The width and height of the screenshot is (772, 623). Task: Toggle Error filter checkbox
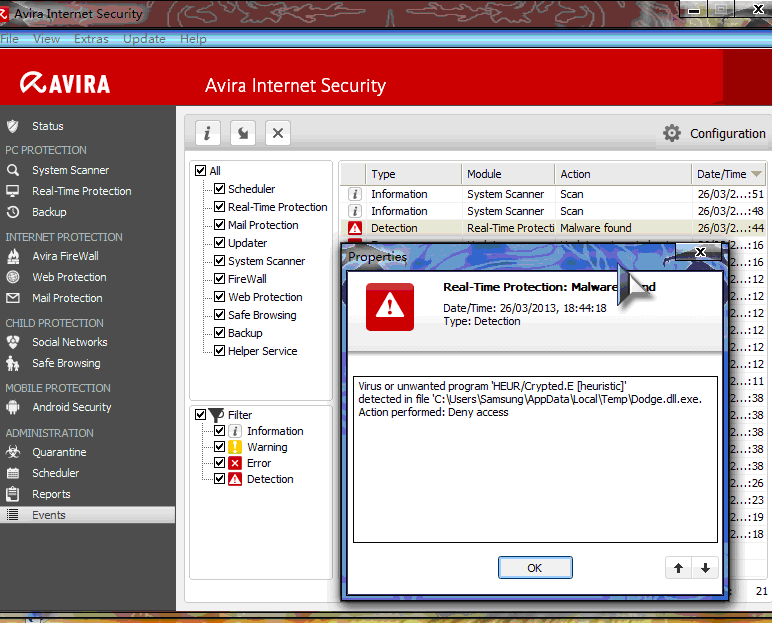point(220,462)
